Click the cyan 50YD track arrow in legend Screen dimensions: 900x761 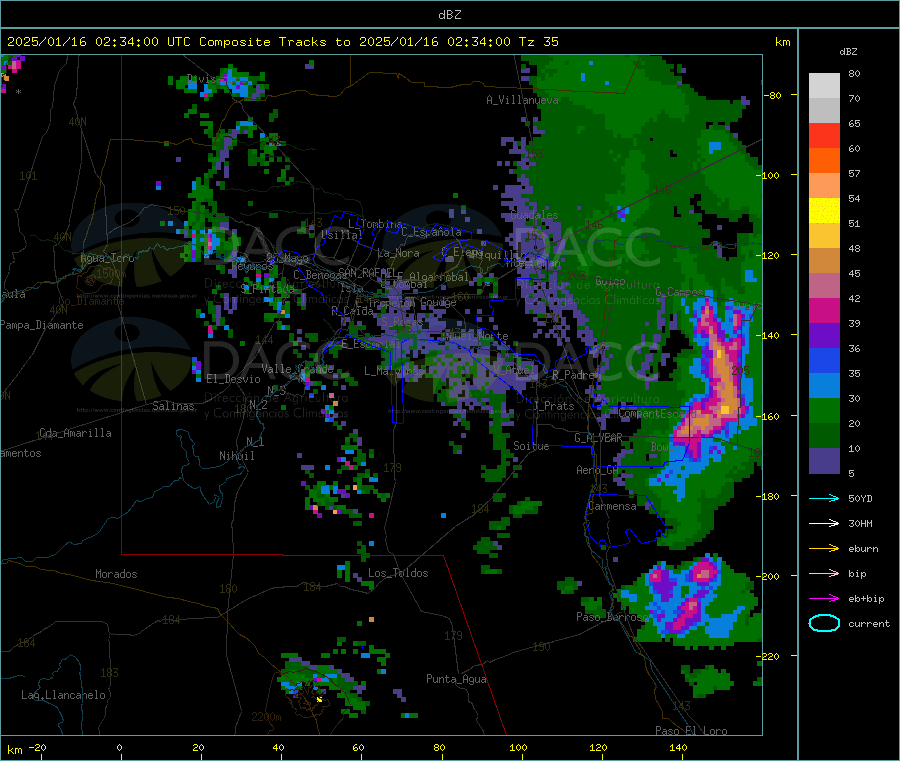824,498
